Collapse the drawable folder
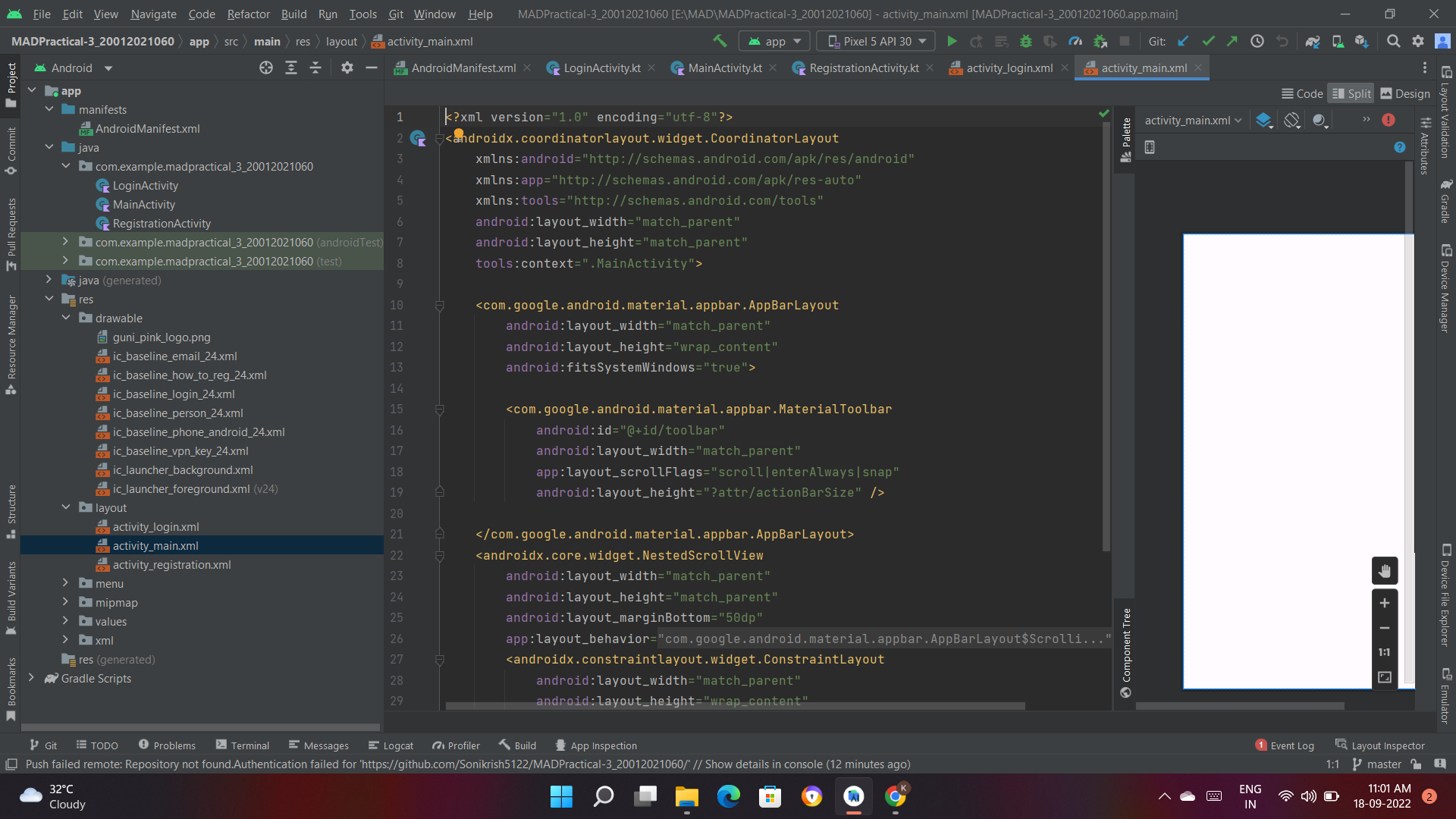The width and height of the screenshot is (1456, 819). click(x=65, y=318)
